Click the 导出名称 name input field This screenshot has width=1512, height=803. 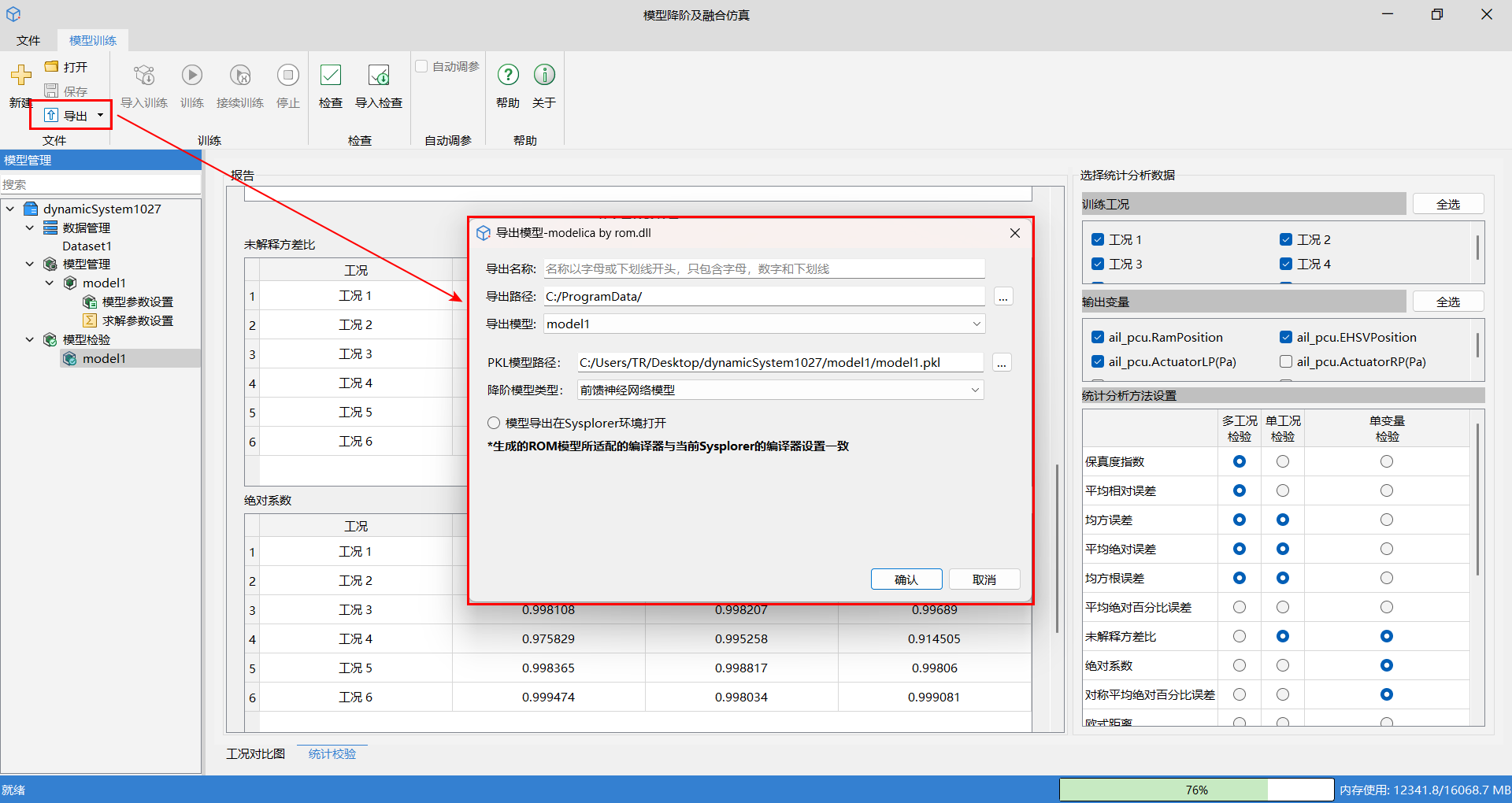tap(763, 269)
